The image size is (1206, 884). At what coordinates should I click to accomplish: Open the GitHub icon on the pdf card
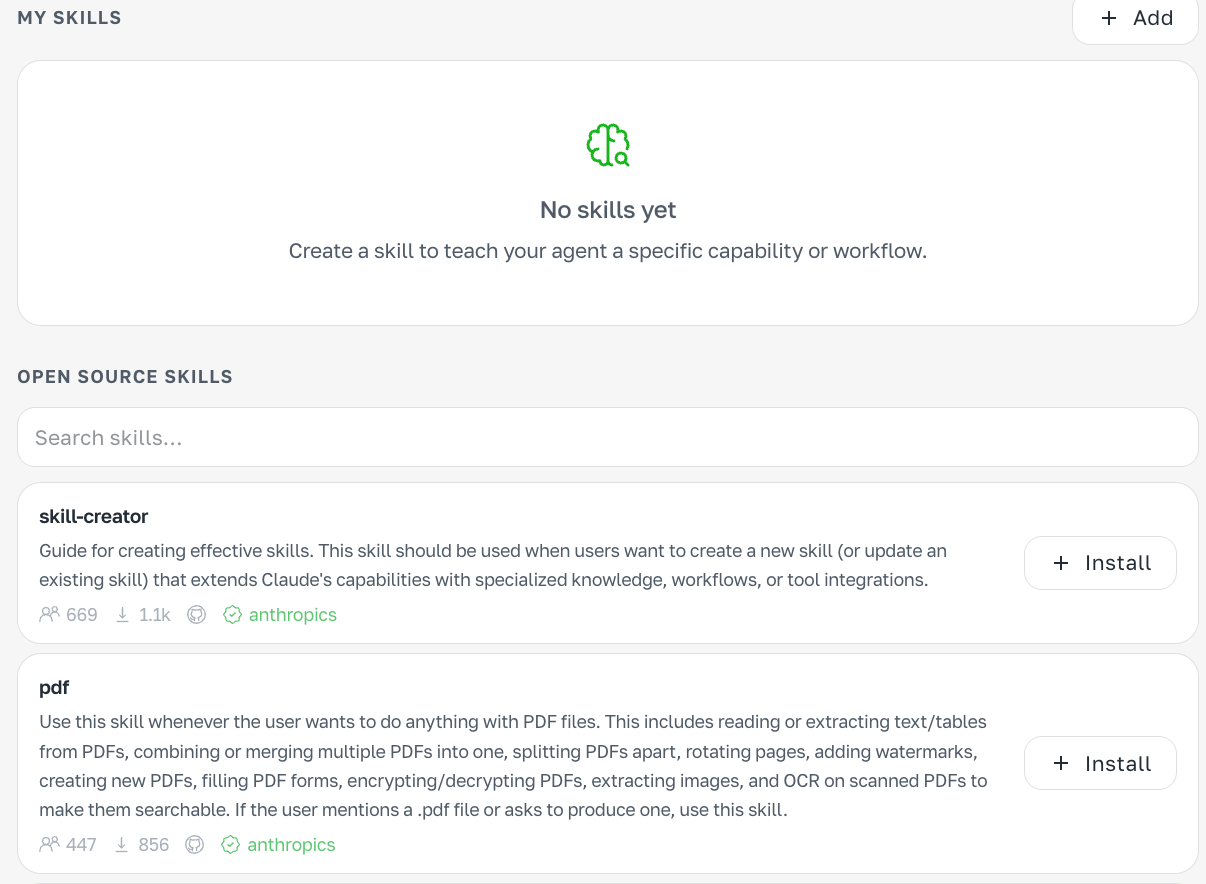[195, 845]
